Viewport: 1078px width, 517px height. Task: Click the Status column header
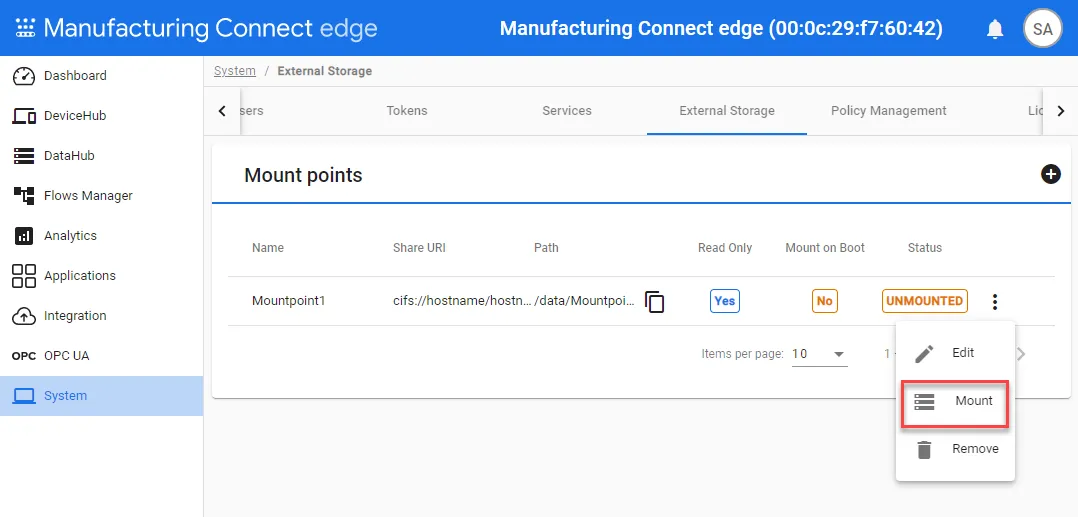pyautogui.click(x=925, y=248)
